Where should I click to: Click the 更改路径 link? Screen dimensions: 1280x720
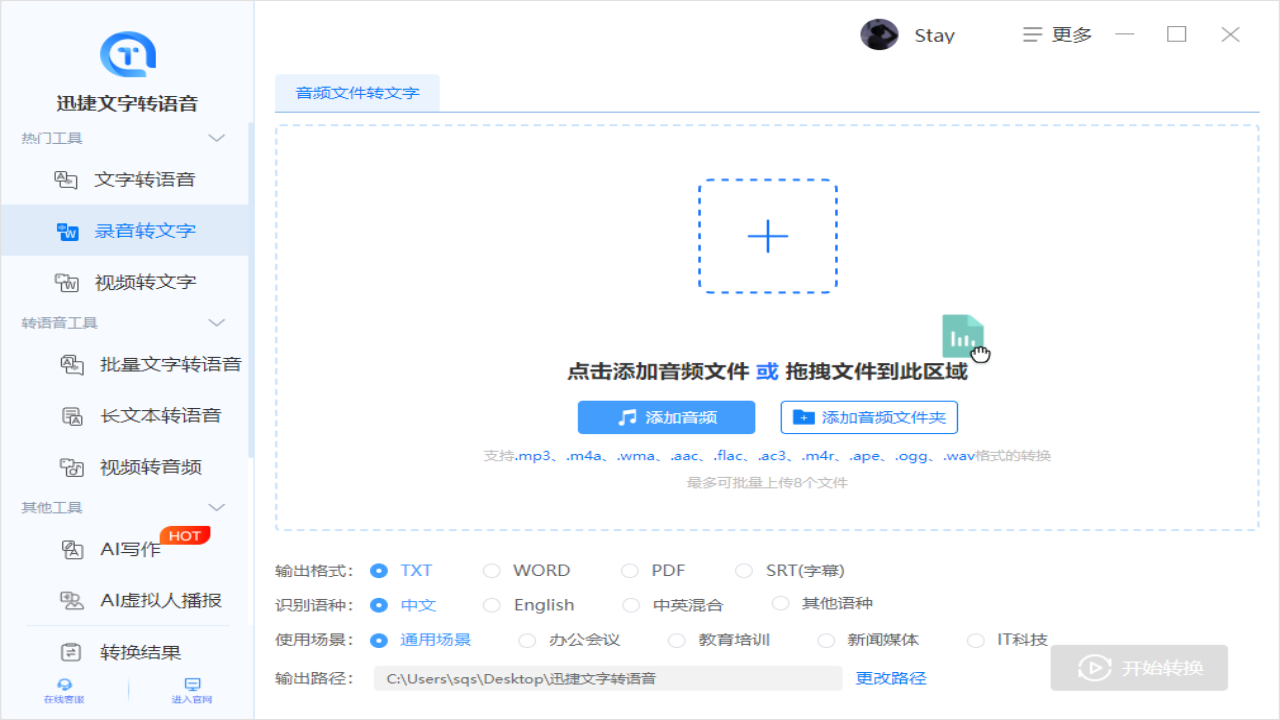[890, 677]
